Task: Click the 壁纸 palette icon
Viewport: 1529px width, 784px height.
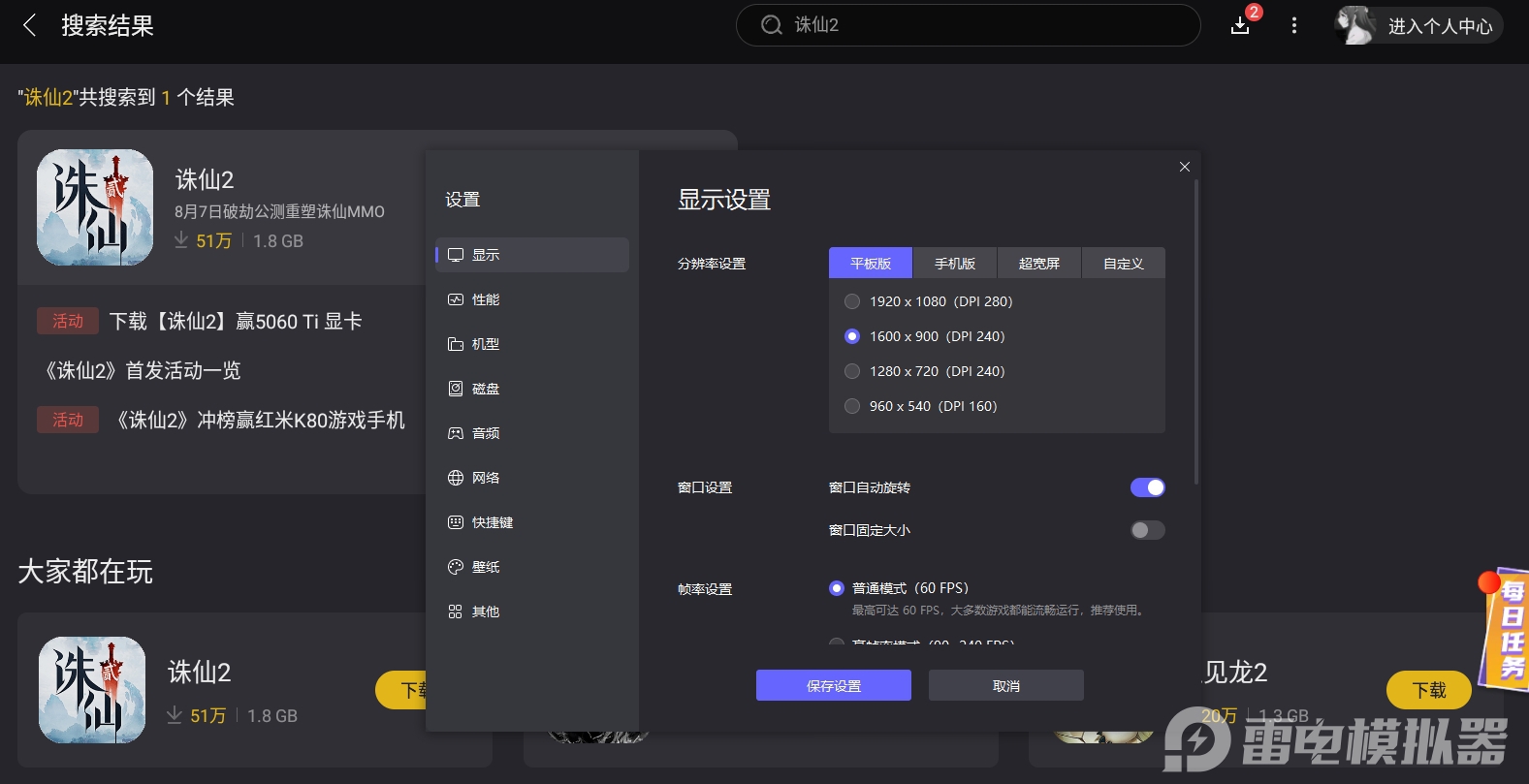Action: [x=456, y=567]
